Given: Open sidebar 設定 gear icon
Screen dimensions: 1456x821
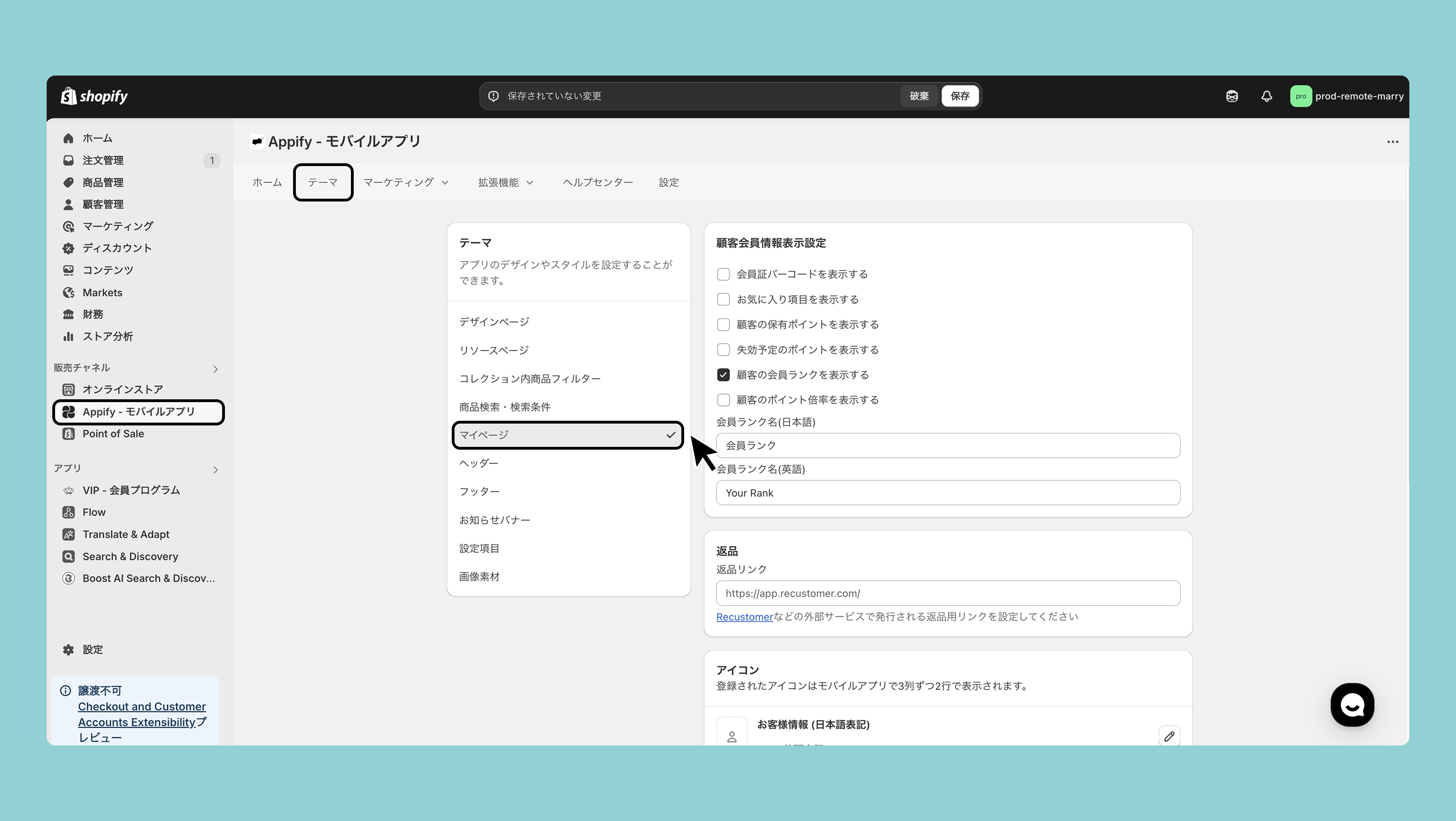Looking at the screenshot, I should click(69, 649).
